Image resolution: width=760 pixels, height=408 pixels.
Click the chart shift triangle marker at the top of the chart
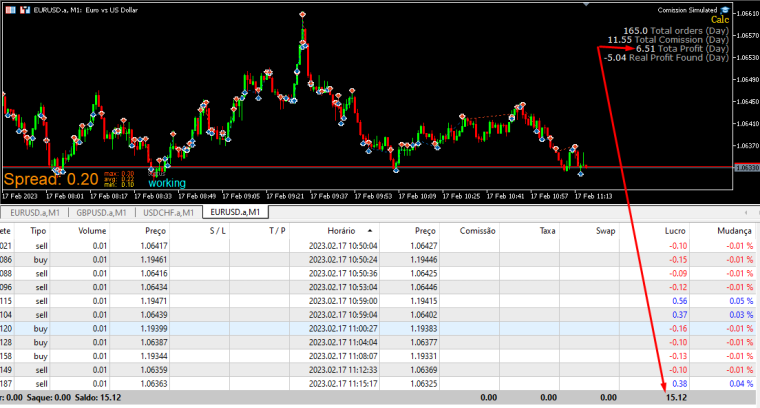pyautogui.click(x=586, y=4)
